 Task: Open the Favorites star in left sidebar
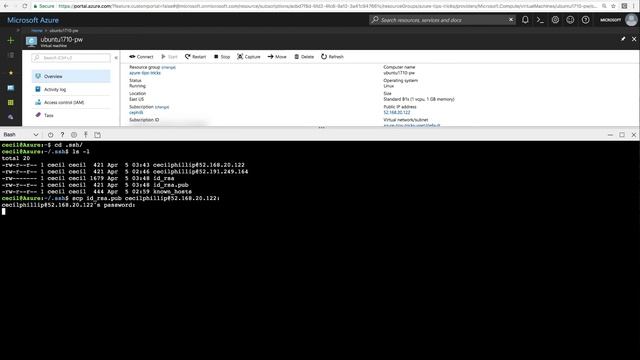11,73
